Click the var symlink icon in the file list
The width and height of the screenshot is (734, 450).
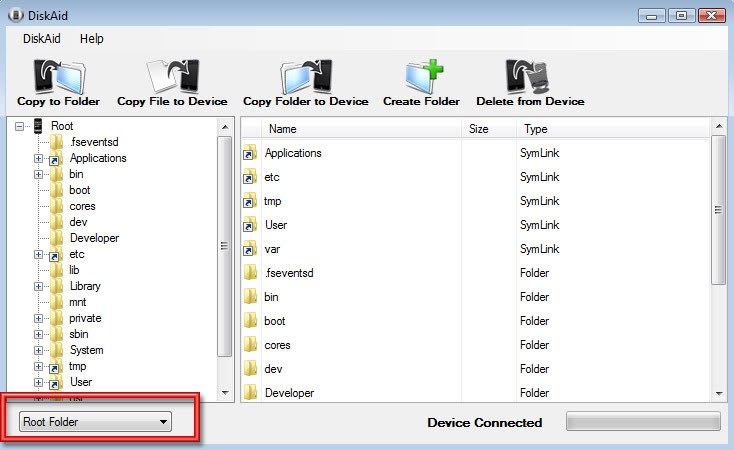250,249
